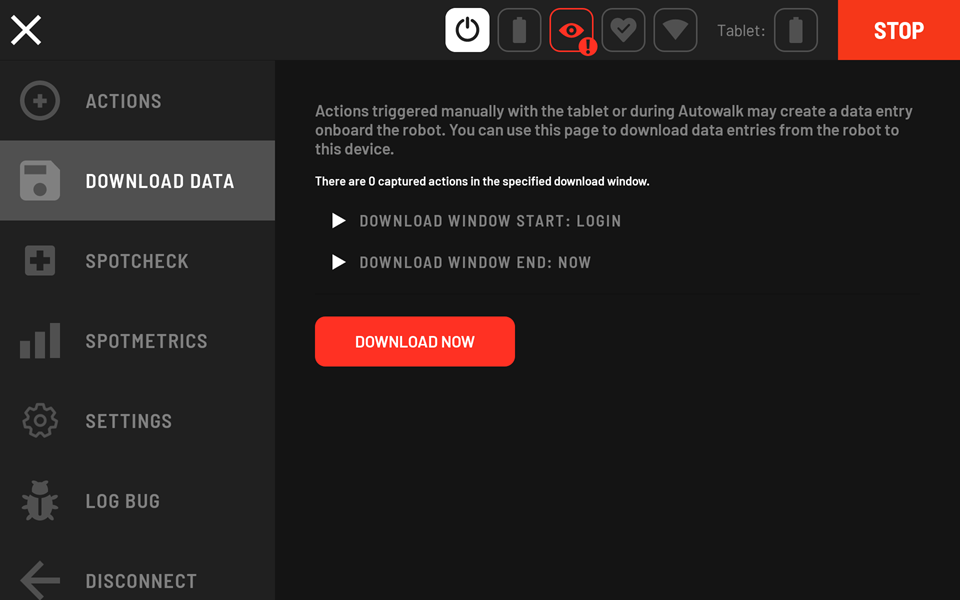Open the SPOTCHECK menu item
The image size is (960, 600).
coord(137,261)
